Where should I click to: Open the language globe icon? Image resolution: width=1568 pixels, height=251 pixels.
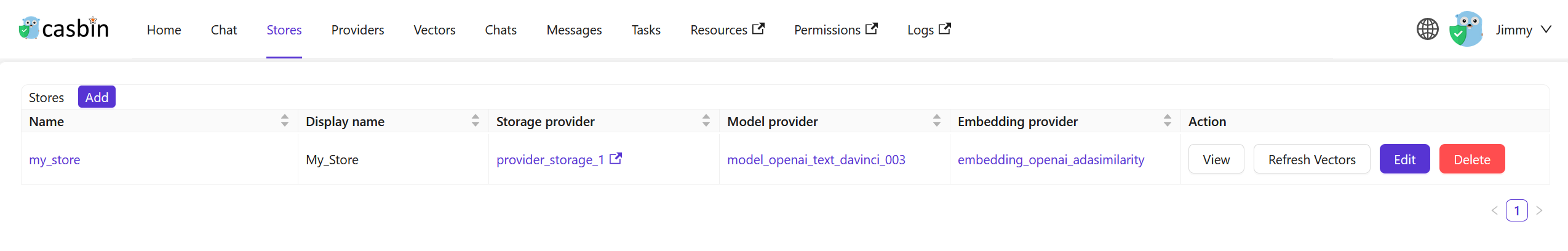coord(1427,29)
